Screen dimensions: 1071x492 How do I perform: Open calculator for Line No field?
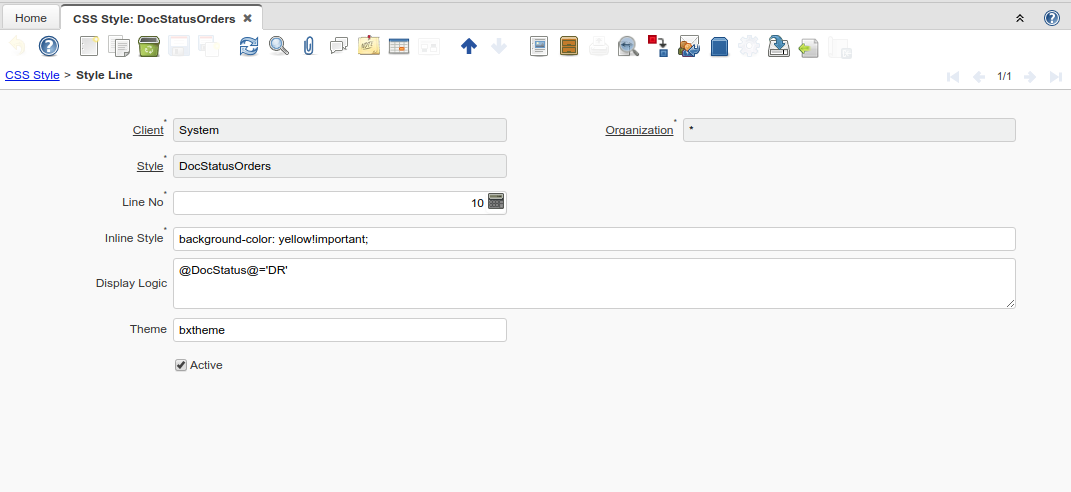(496, 202)
